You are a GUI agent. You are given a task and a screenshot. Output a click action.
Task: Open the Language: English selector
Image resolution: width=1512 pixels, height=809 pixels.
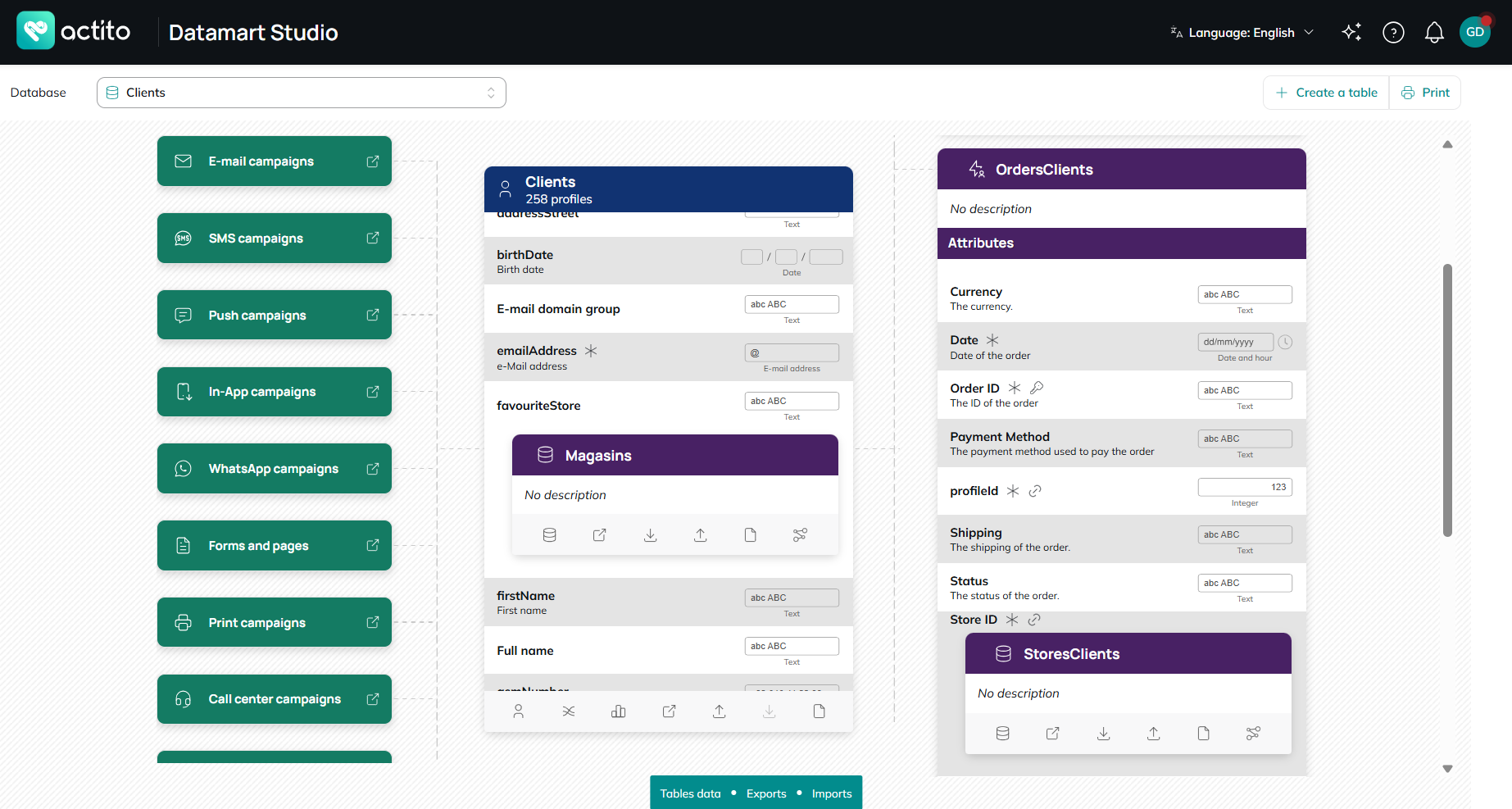(1242, 33)
